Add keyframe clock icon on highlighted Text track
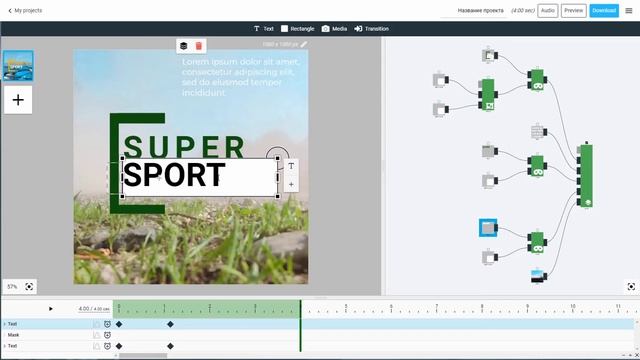Screen dimensions: 640x360 point(107,324)
